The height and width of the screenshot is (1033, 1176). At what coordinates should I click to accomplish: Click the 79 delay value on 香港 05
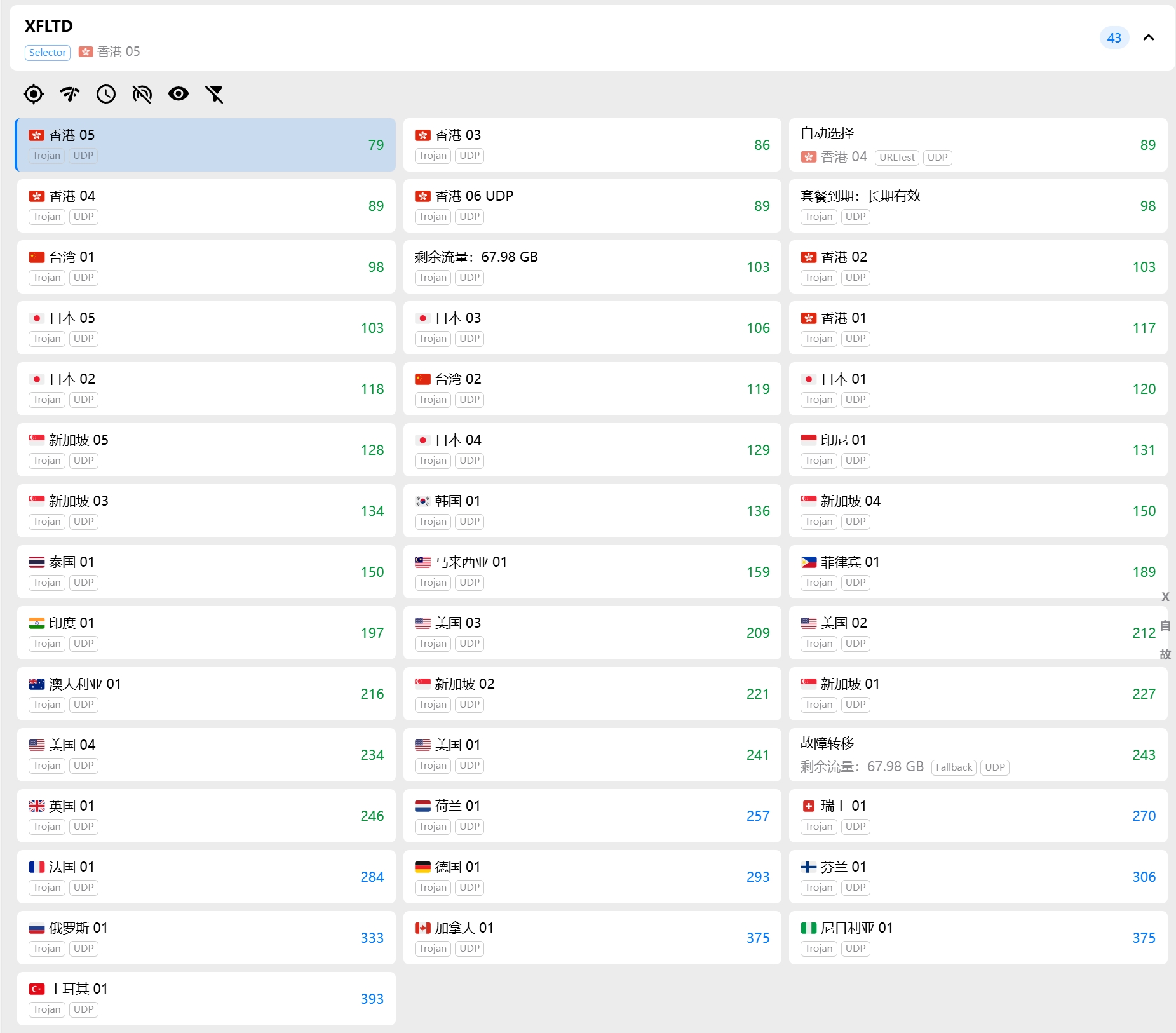point(375,145)
